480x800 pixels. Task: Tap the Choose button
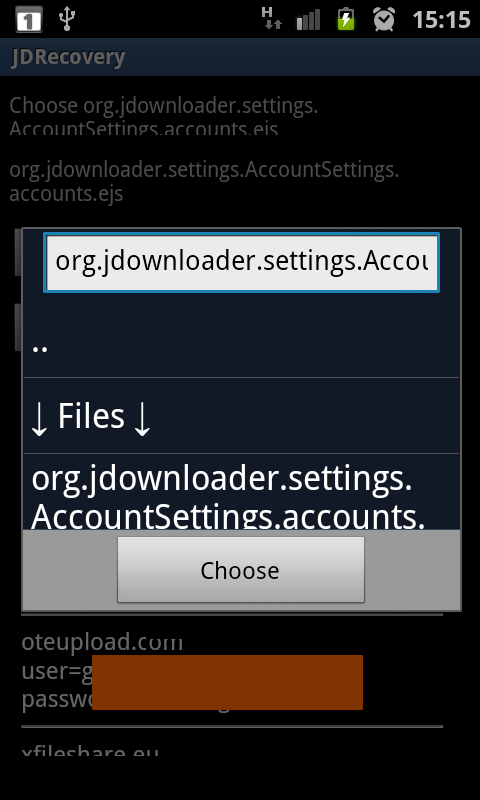(241, 569)
